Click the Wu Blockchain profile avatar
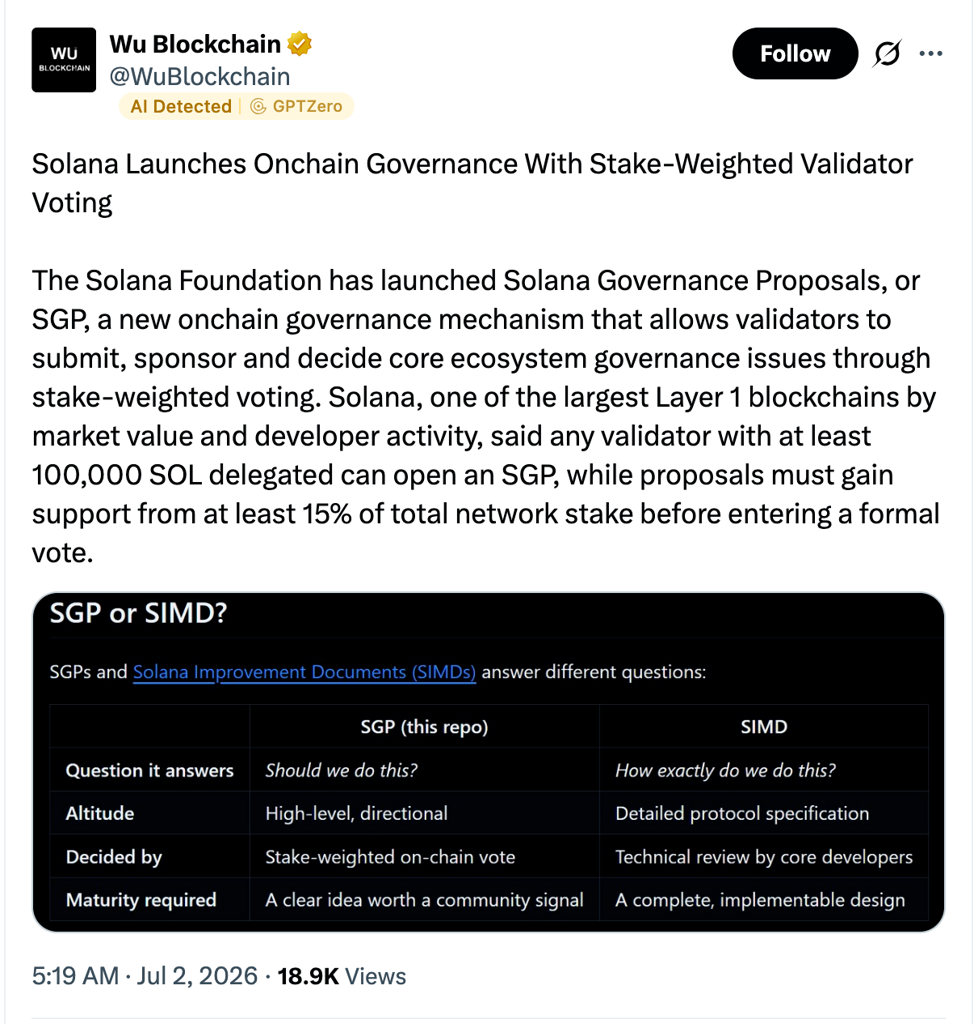974x1024 pixels. pos(63,59)
